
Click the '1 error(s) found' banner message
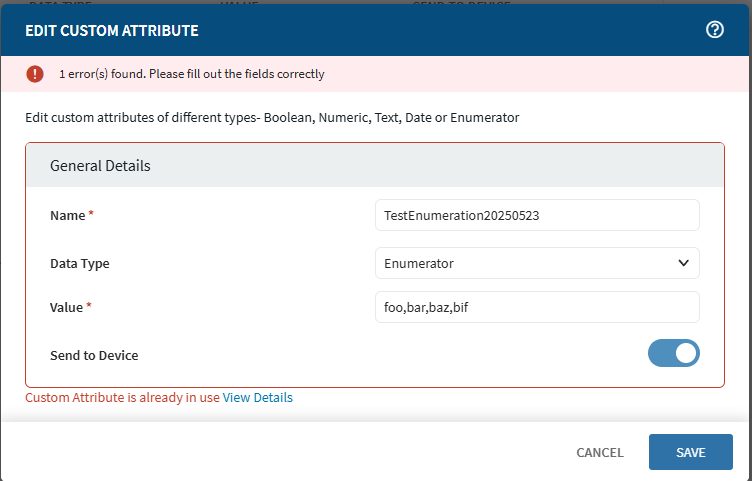[x=192, y=74]
